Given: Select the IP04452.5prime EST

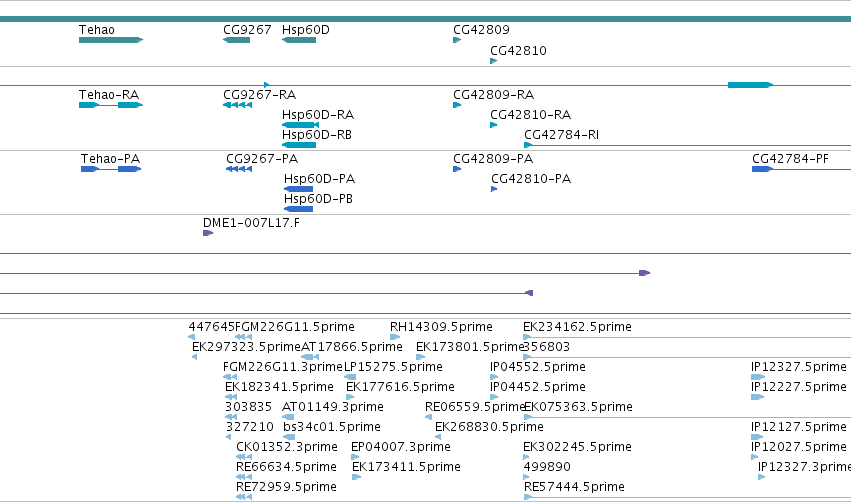Looking at the screenshot, I should coord(493,397).
